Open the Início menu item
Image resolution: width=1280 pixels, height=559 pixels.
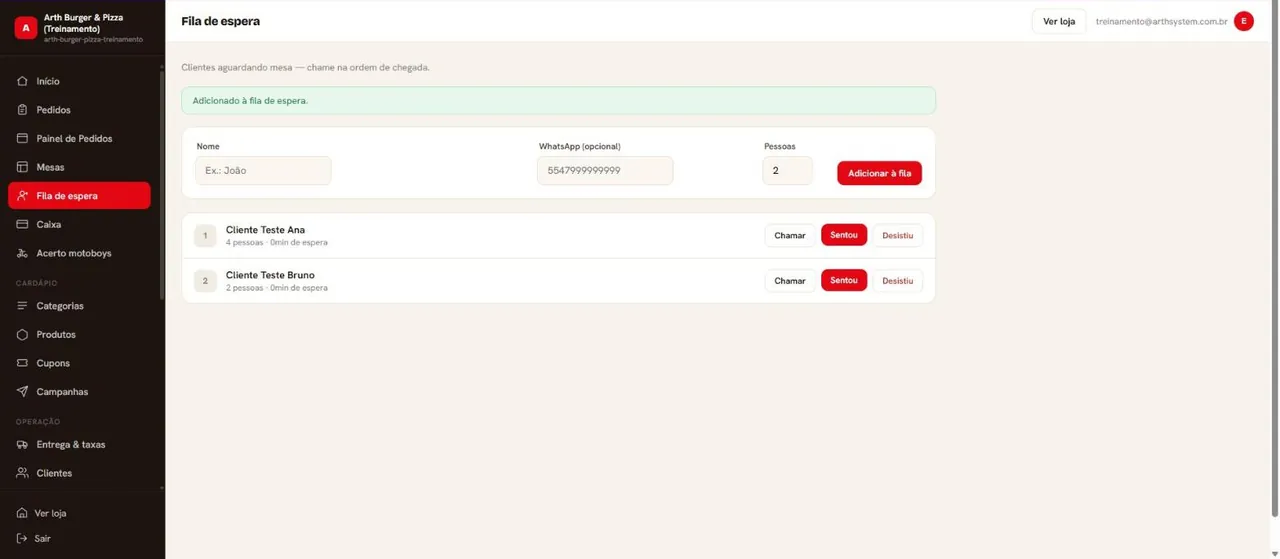[79, 81]
